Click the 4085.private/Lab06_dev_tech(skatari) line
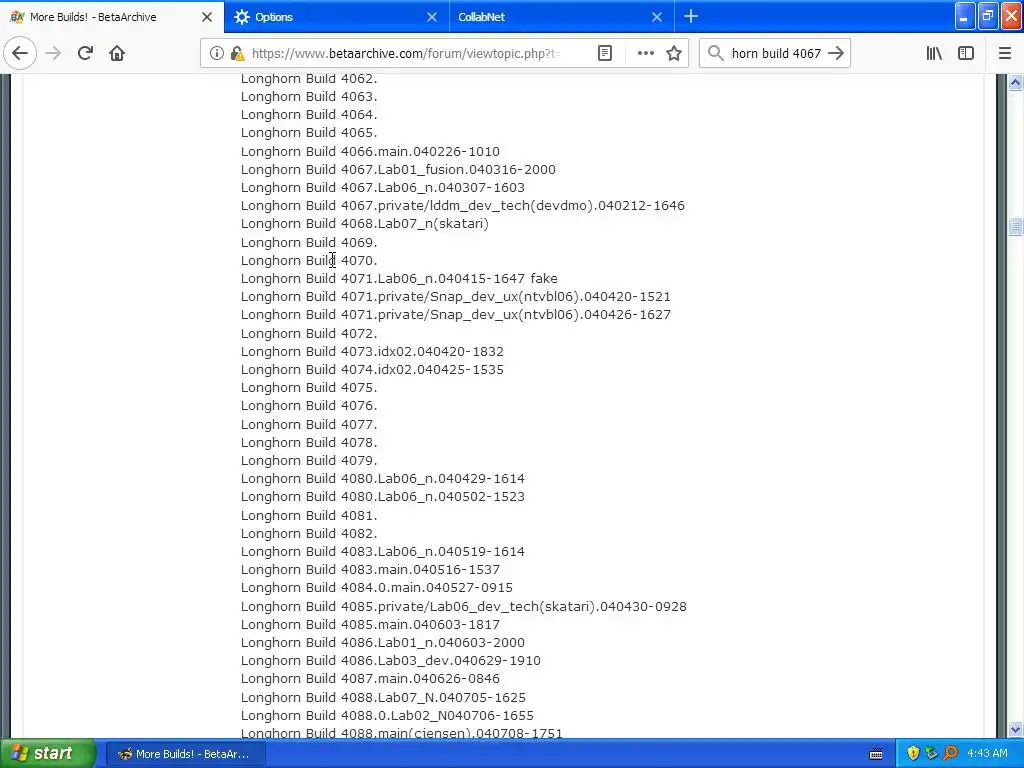 (464, 607)
